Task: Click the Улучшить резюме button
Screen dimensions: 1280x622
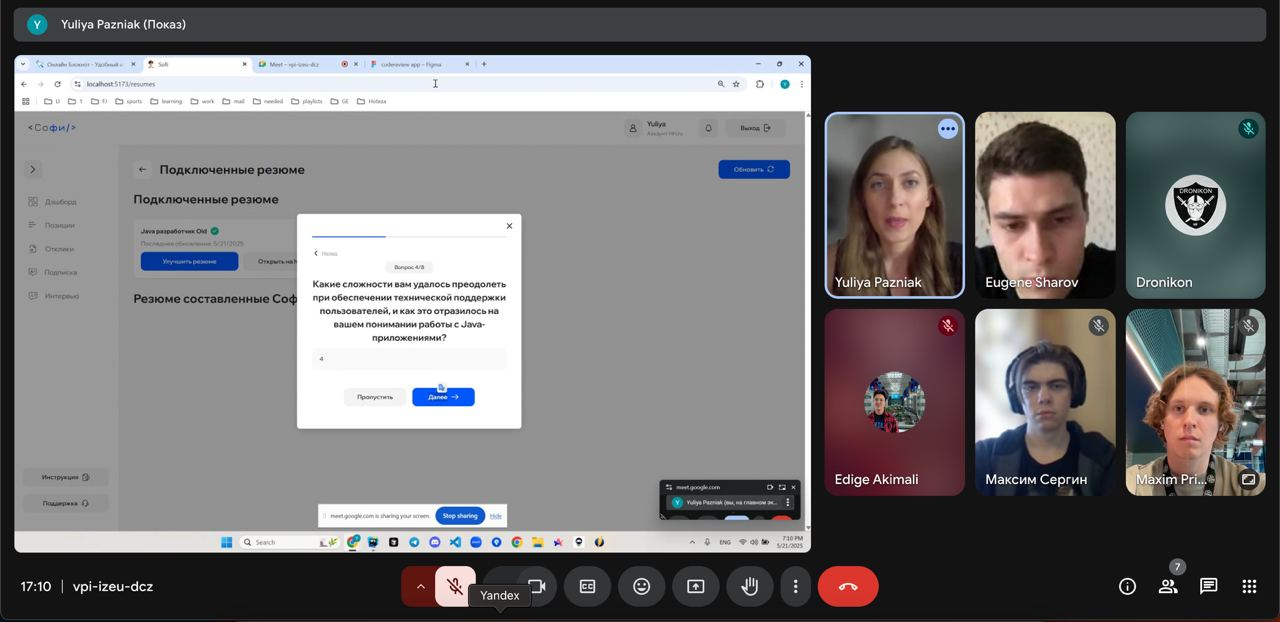Action: [x=189, y=261]
